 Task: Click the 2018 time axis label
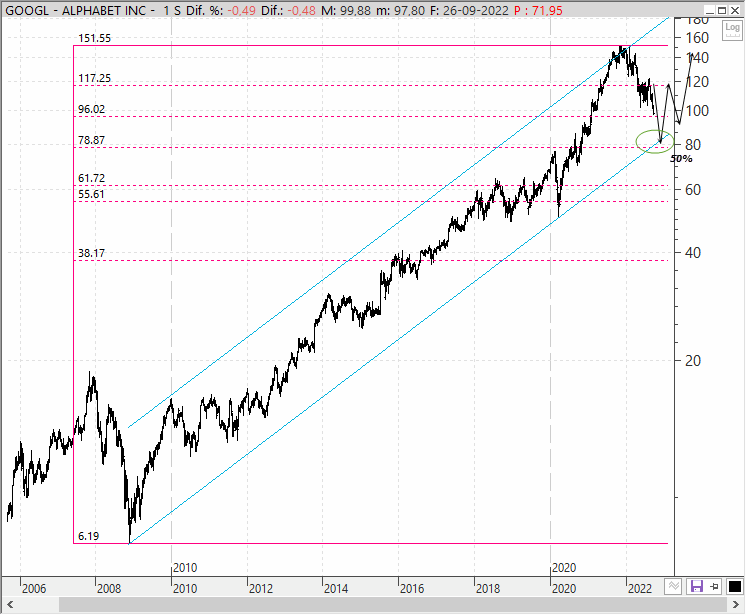[488, 589]
